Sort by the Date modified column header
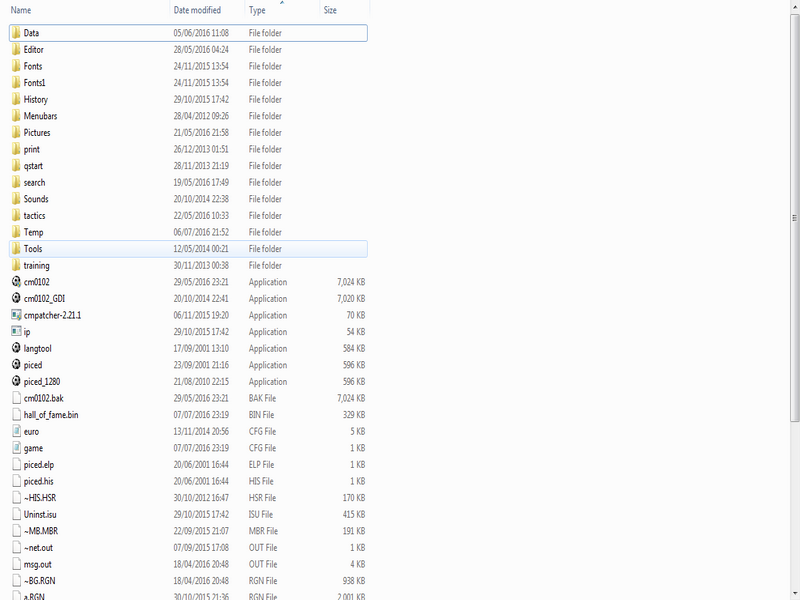The width and height of the screenshot is (800, 600). pyautogui.click(x=197, y=10)
